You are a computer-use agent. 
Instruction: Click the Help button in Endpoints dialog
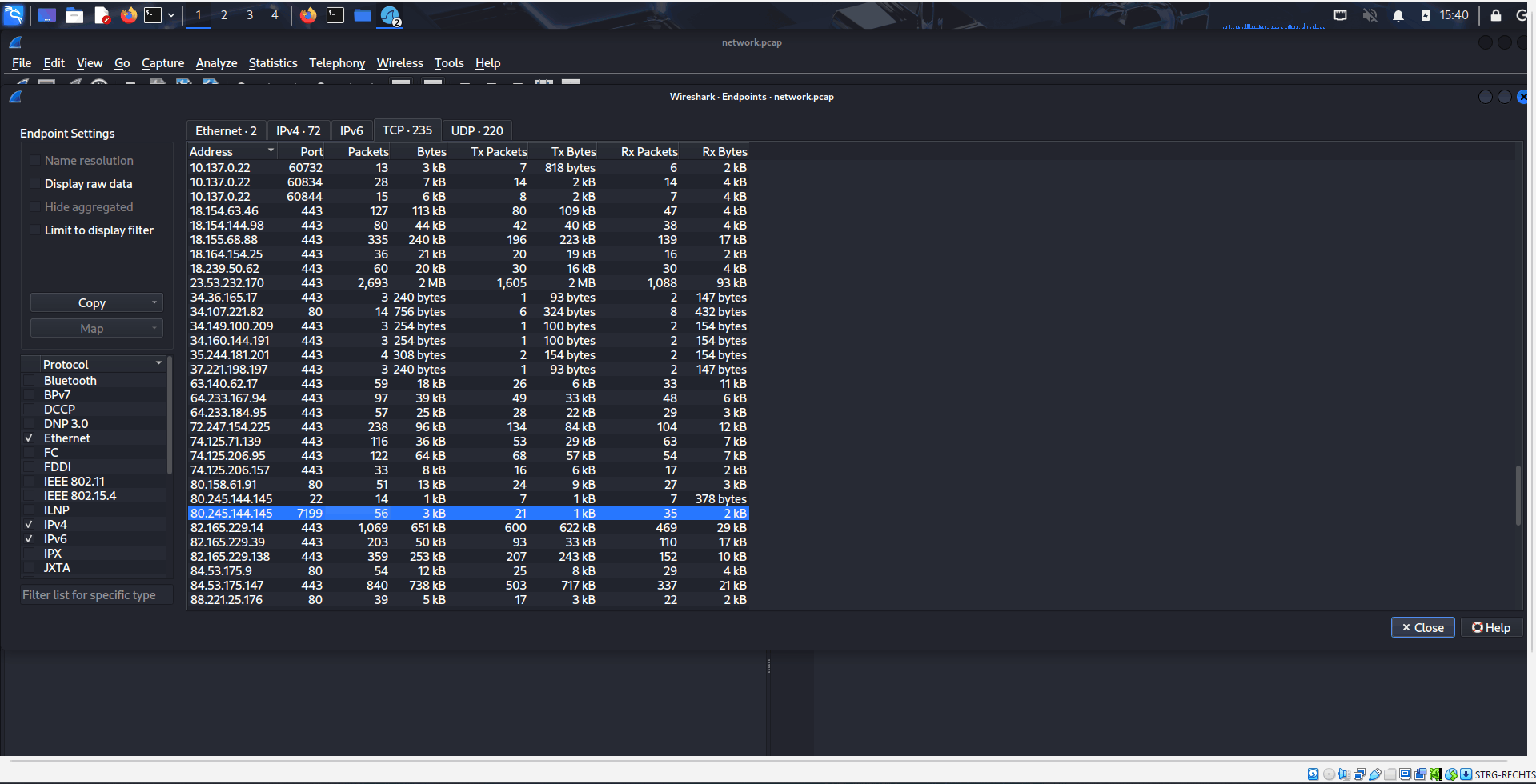coord(1490,628)
